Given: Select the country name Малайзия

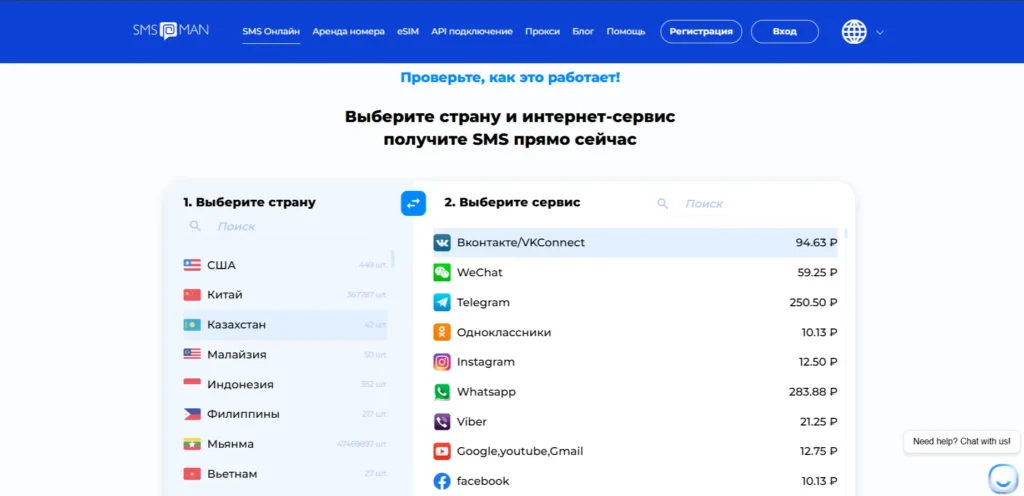Looking at the screenshot, I should pos(236,354).
